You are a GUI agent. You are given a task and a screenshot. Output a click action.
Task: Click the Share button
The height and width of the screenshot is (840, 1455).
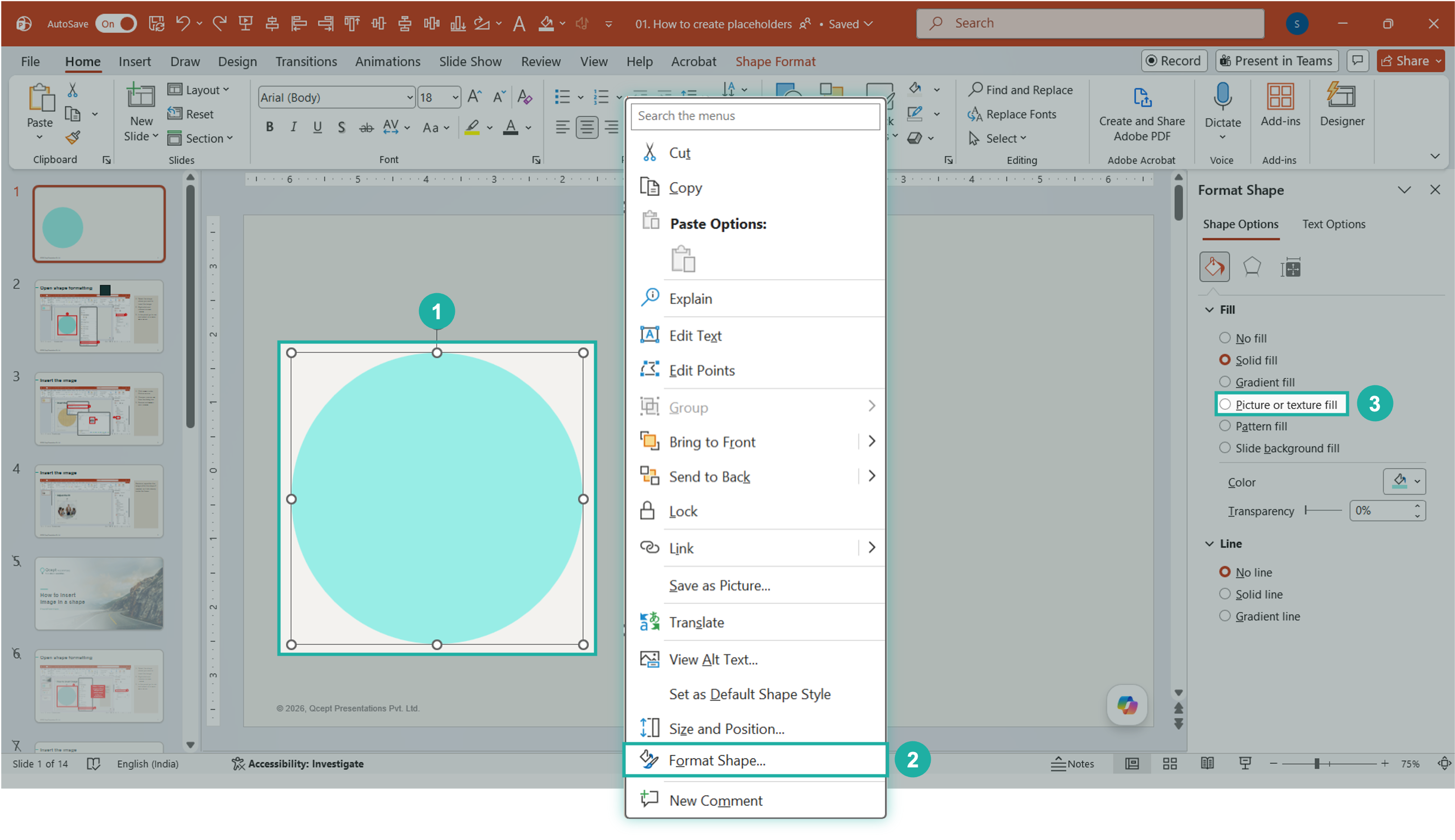coord(1411,60)
